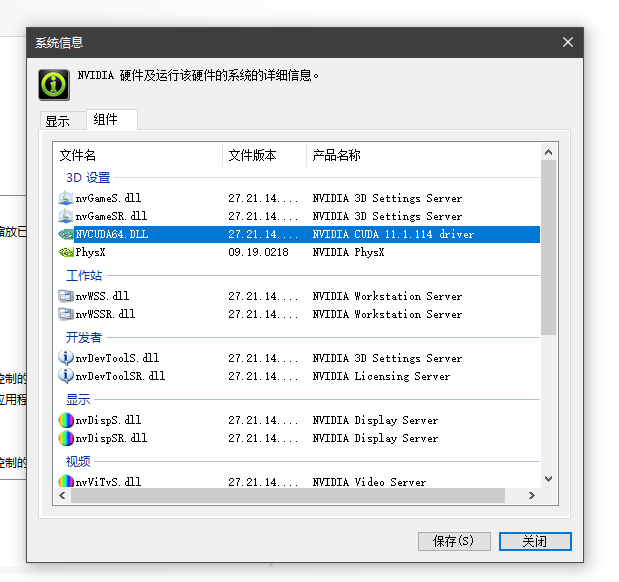Click the nvWSS.dll workstation icon

pyautogui.click(x=66, y=296)
